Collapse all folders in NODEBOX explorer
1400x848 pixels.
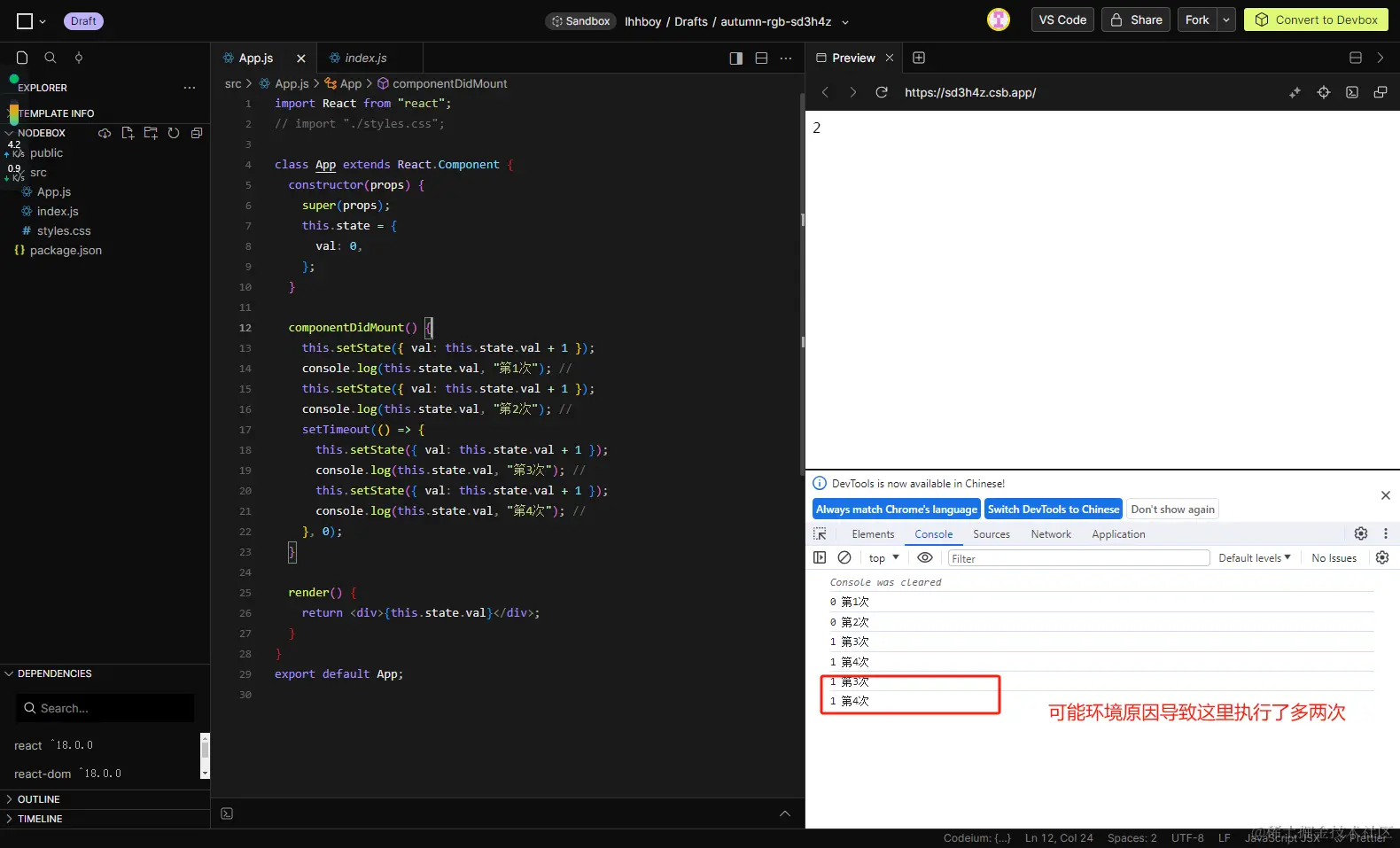[197, 133]
